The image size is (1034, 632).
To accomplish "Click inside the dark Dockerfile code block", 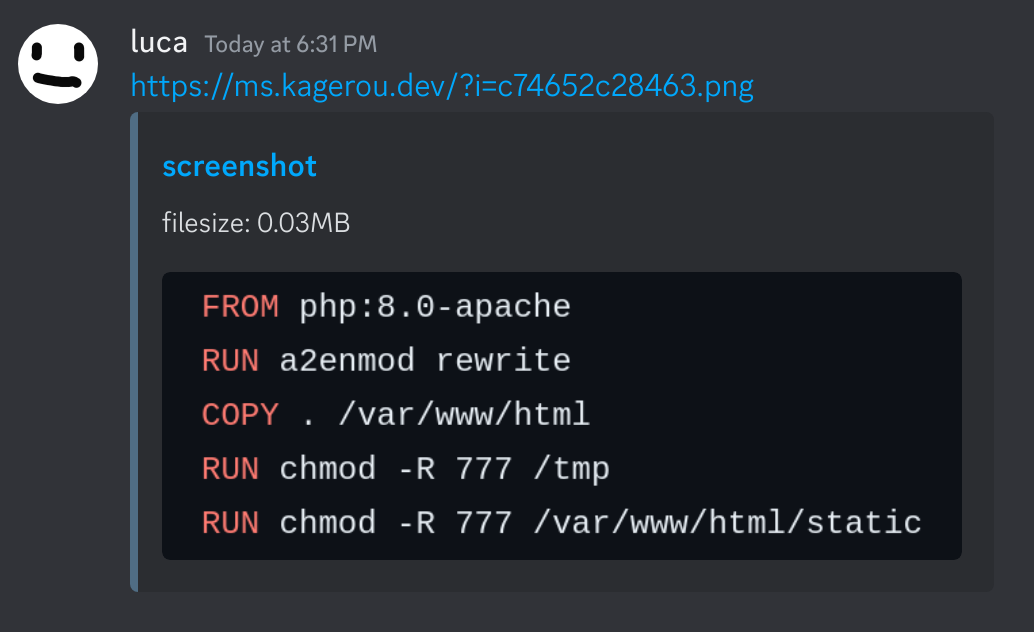I will coord(561,414).
